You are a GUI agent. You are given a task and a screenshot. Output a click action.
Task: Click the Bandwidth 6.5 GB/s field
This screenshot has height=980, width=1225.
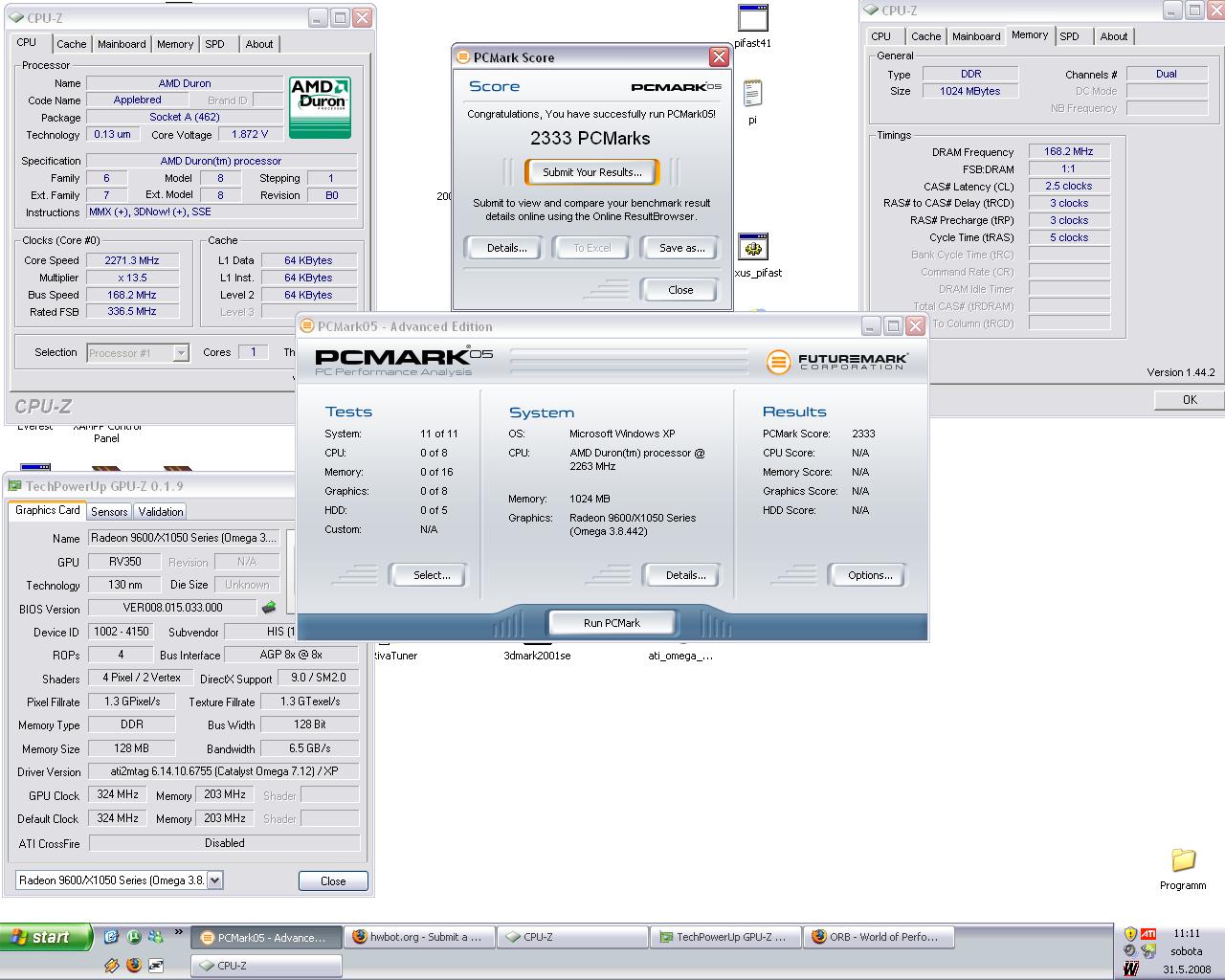[310, 748]
